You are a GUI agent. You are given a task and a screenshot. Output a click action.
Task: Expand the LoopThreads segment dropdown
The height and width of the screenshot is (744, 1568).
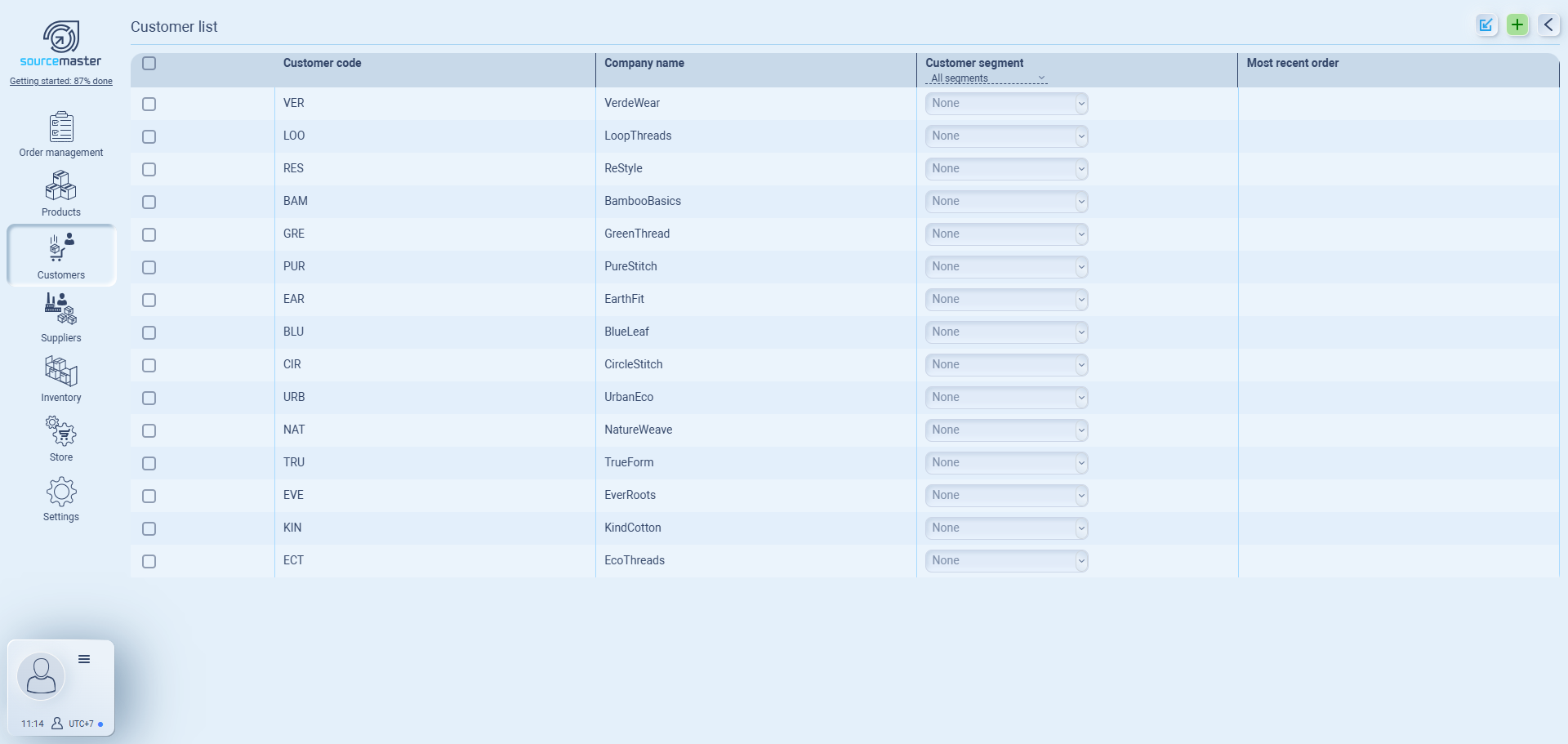point(1006,136)
